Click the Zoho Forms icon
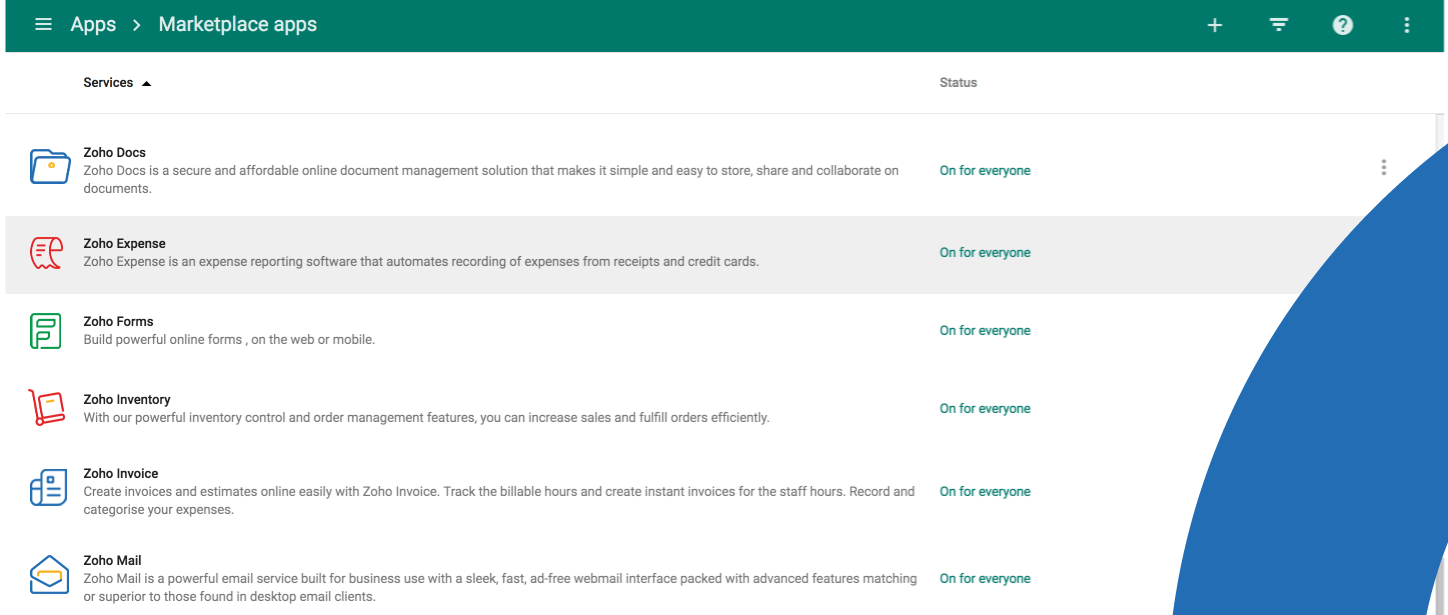 point(46,331)
